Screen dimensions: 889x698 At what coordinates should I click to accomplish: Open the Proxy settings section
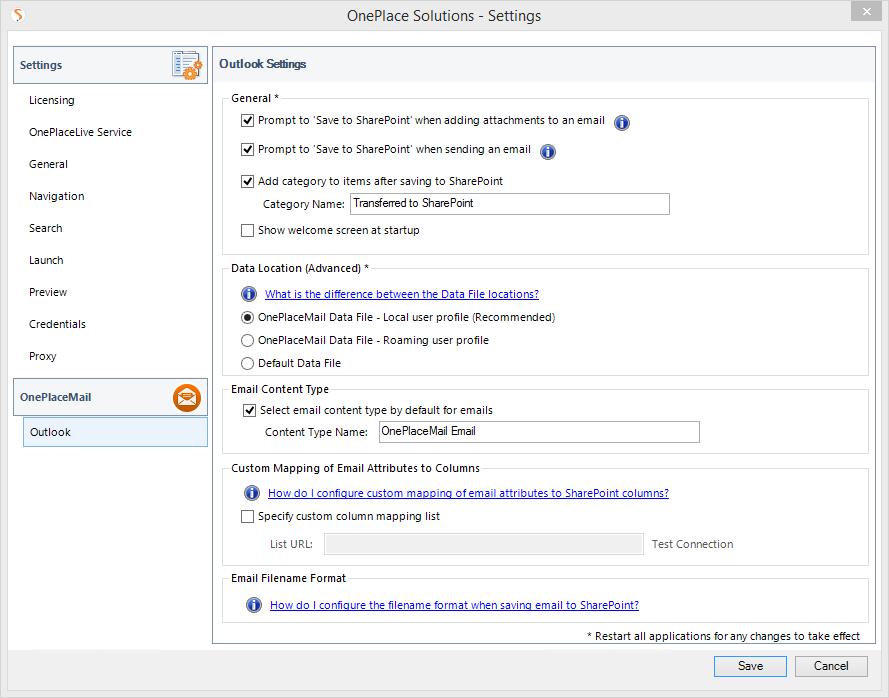coord(43,356)
